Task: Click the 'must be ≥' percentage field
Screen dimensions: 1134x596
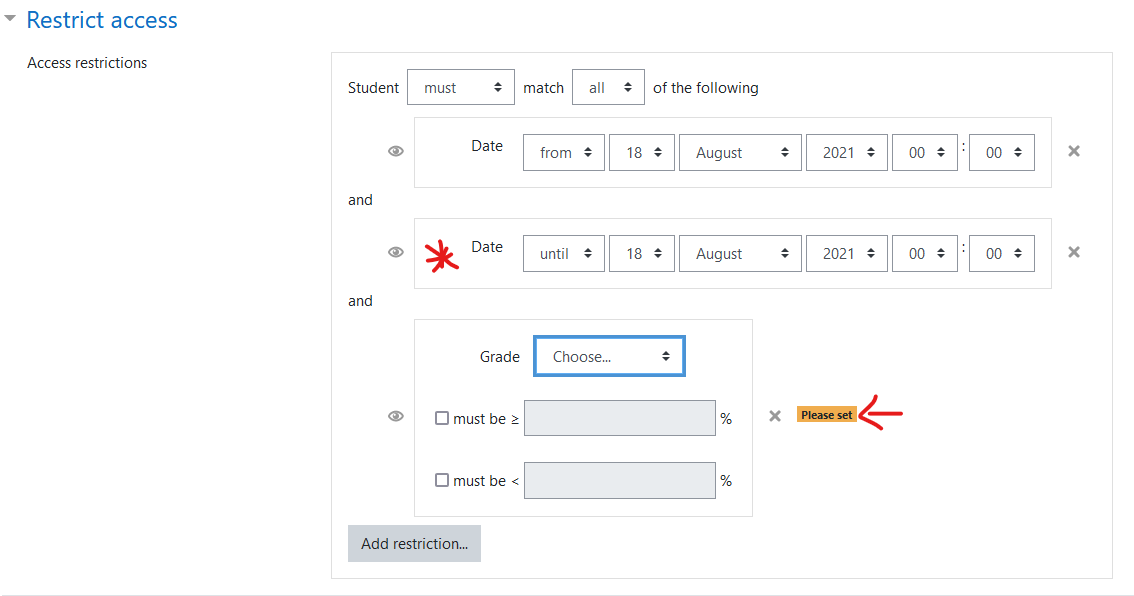Action: 620,418
